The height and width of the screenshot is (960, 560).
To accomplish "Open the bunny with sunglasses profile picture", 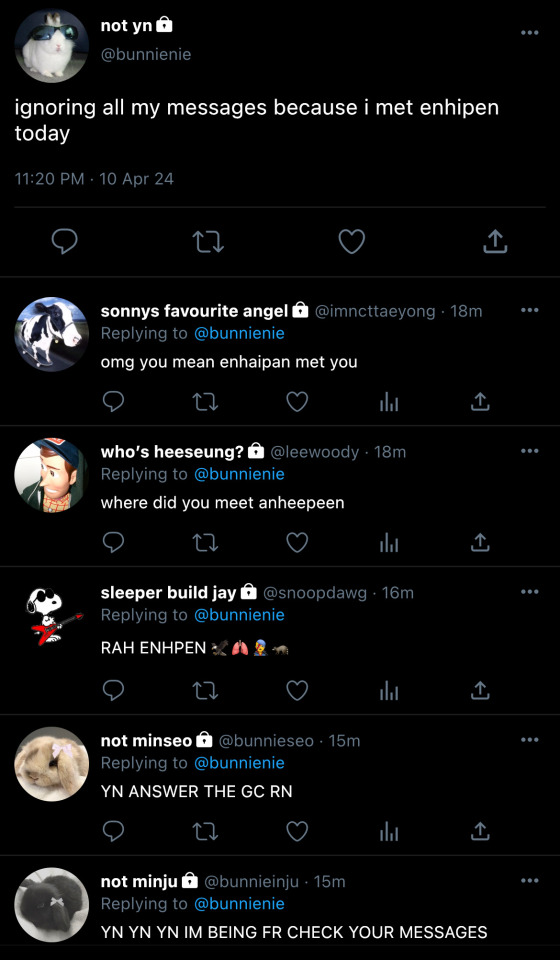I will 51,46.
